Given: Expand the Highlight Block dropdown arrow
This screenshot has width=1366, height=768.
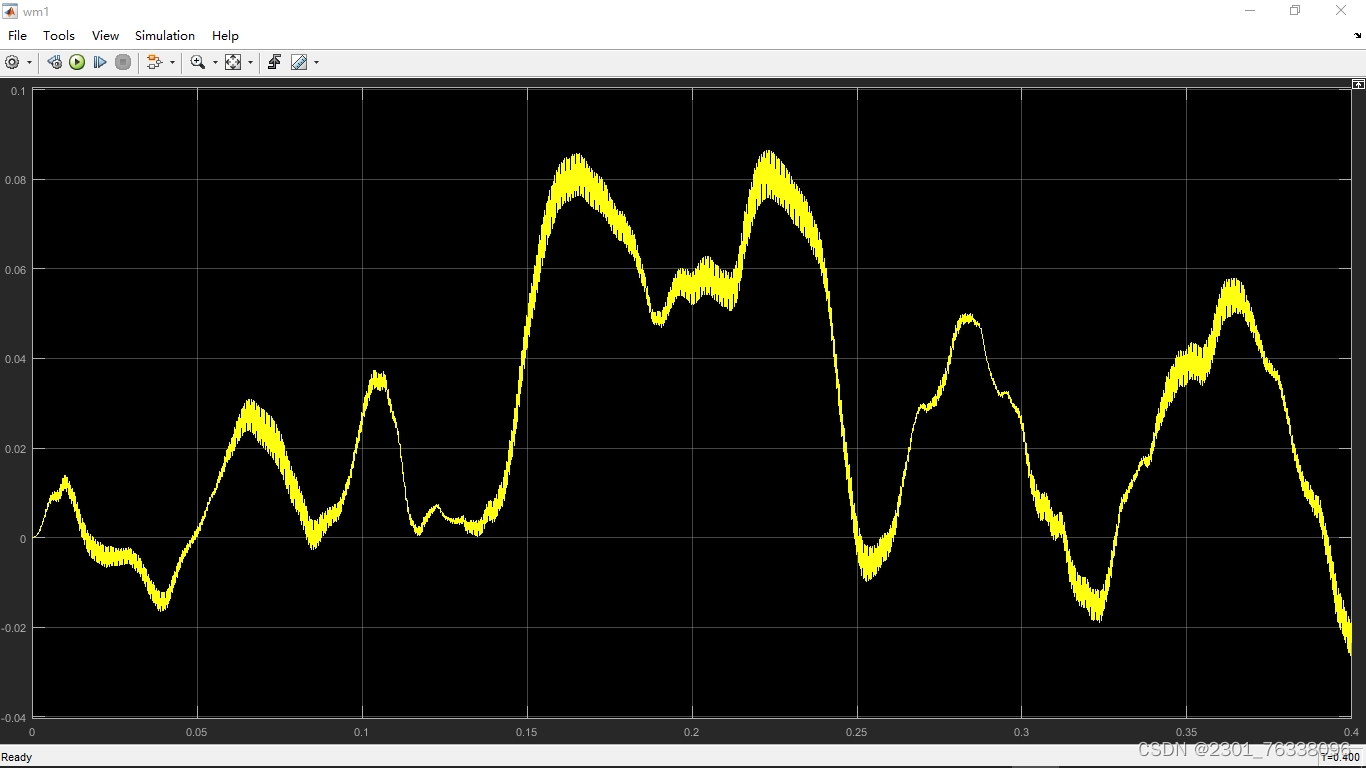Looking at the screenshot, I should point(172,62).
